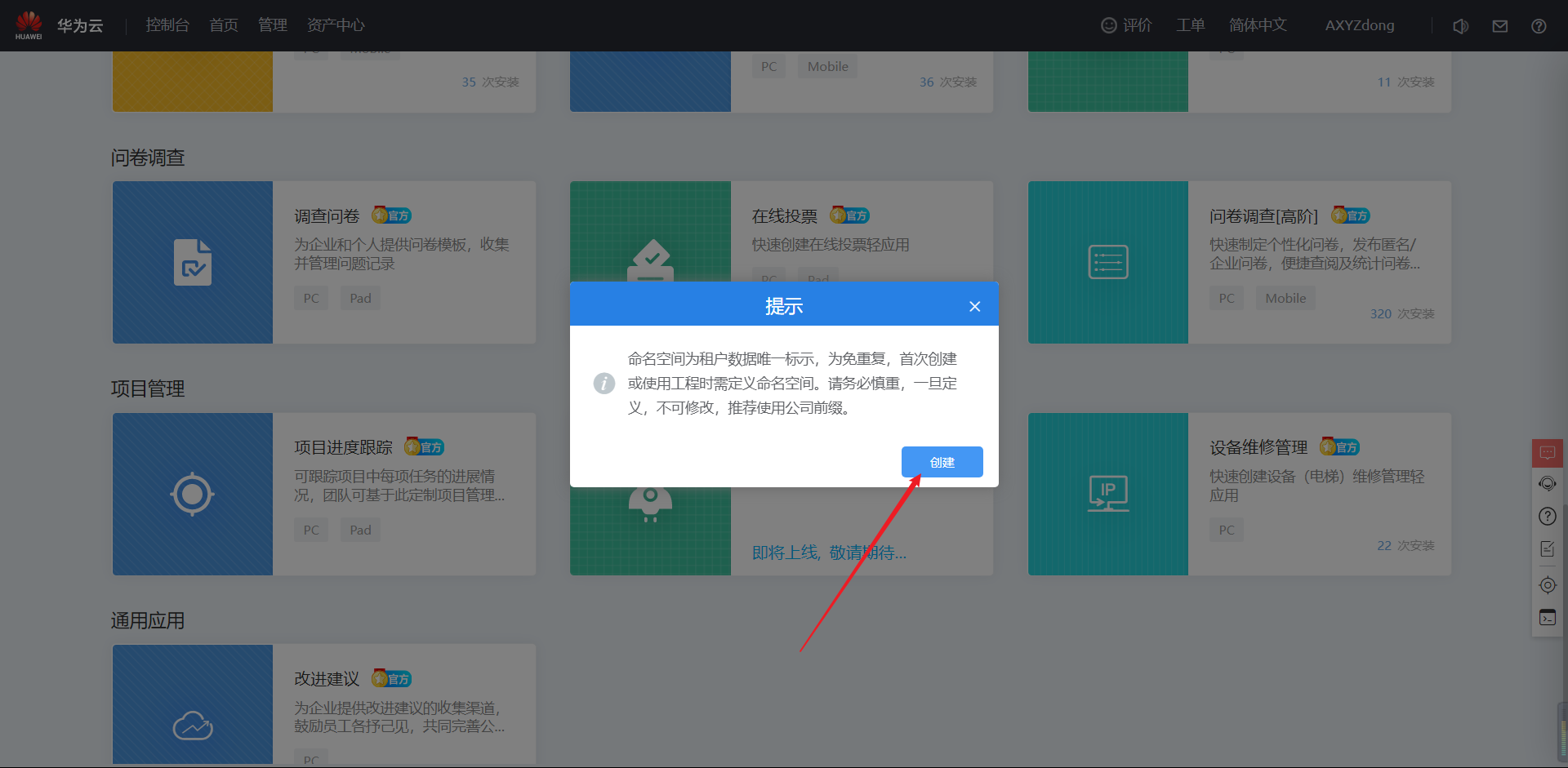Click the 官方 badge next to 项目进度跟踪
The height and width of the screenshot is (768, 1568).
pyautogui.click(x=425, y=447)
